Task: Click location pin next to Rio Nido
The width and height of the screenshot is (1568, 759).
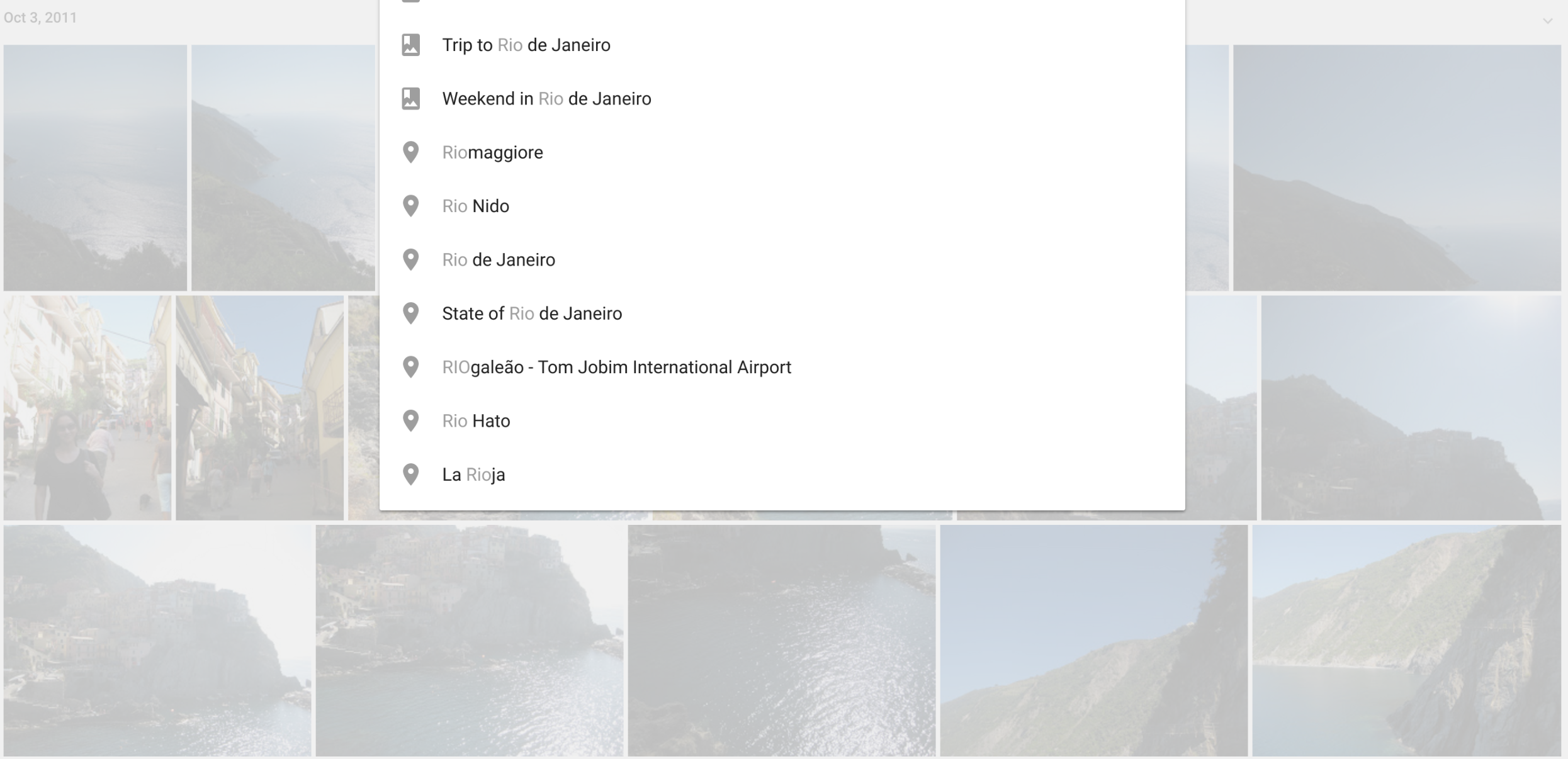Action: coord(410,206)
